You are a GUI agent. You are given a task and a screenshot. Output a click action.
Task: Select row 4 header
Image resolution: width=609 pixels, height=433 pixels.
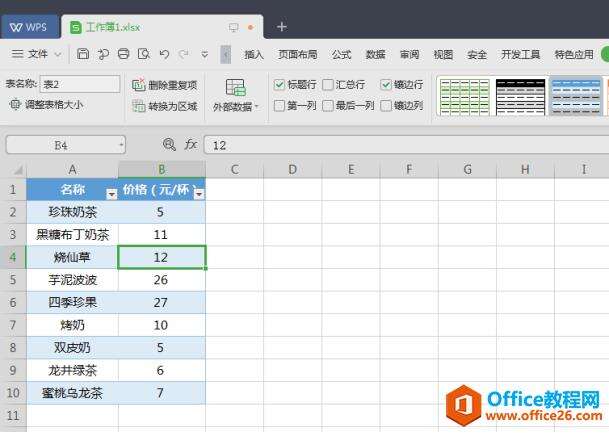13,257
